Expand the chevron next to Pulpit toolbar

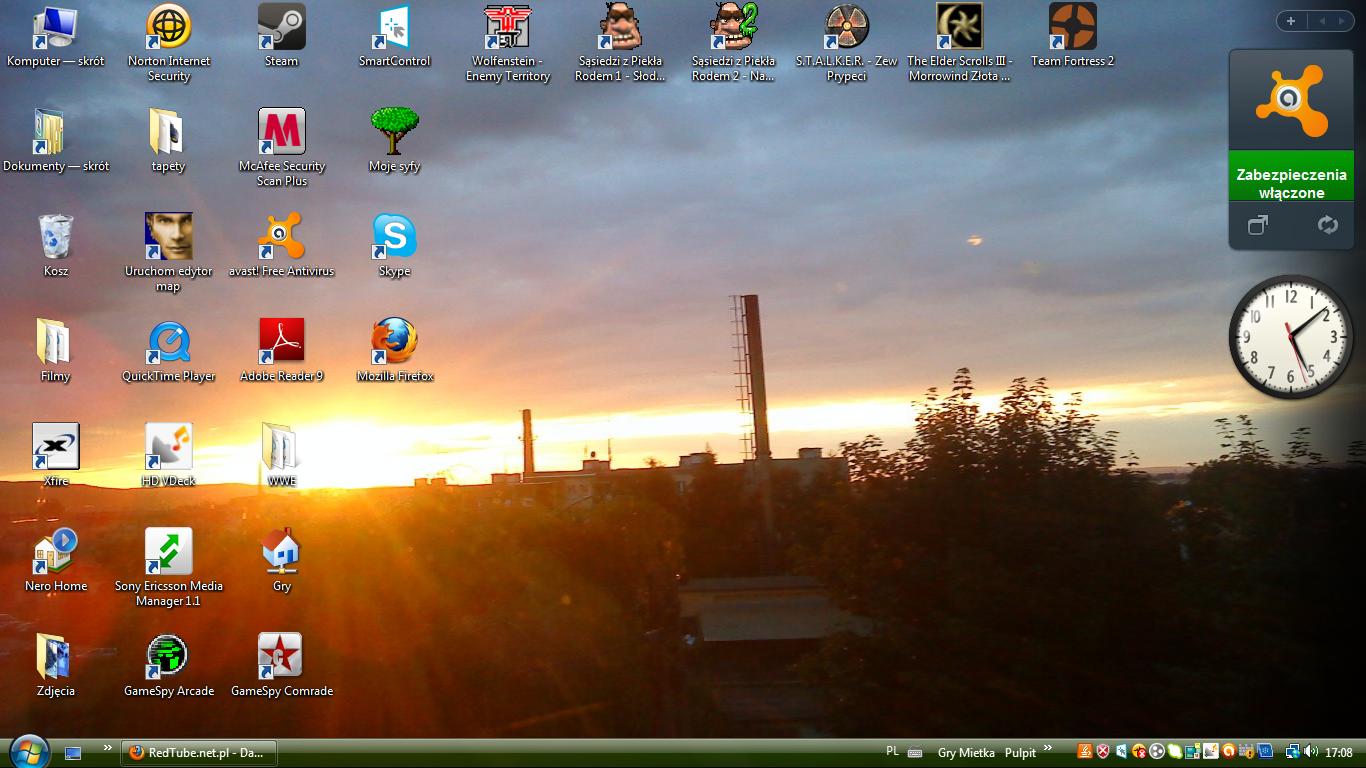click(1048, 748)
